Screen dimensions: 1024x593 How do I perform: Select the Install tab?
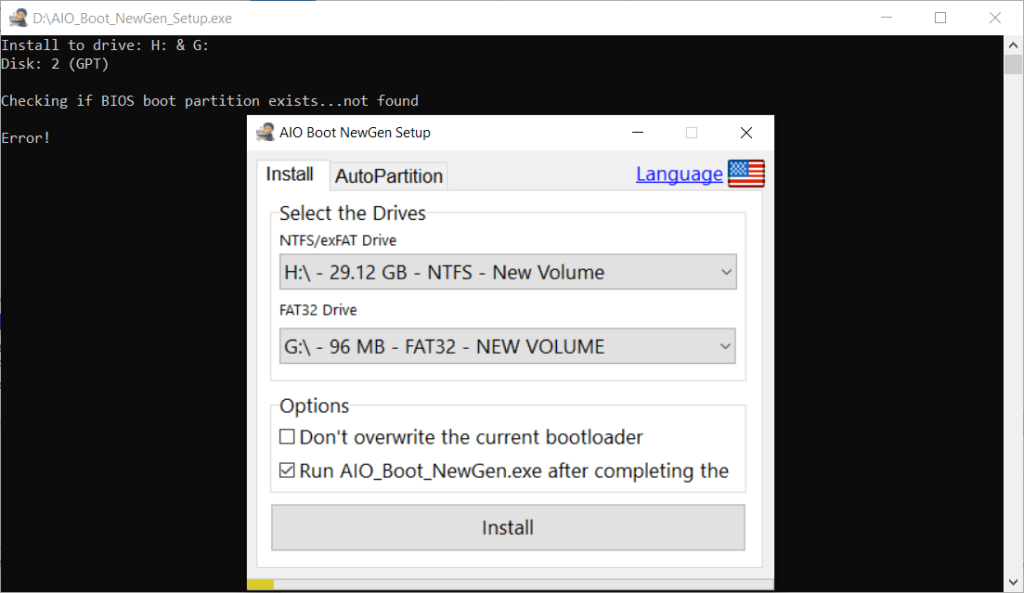coord(291,173)
